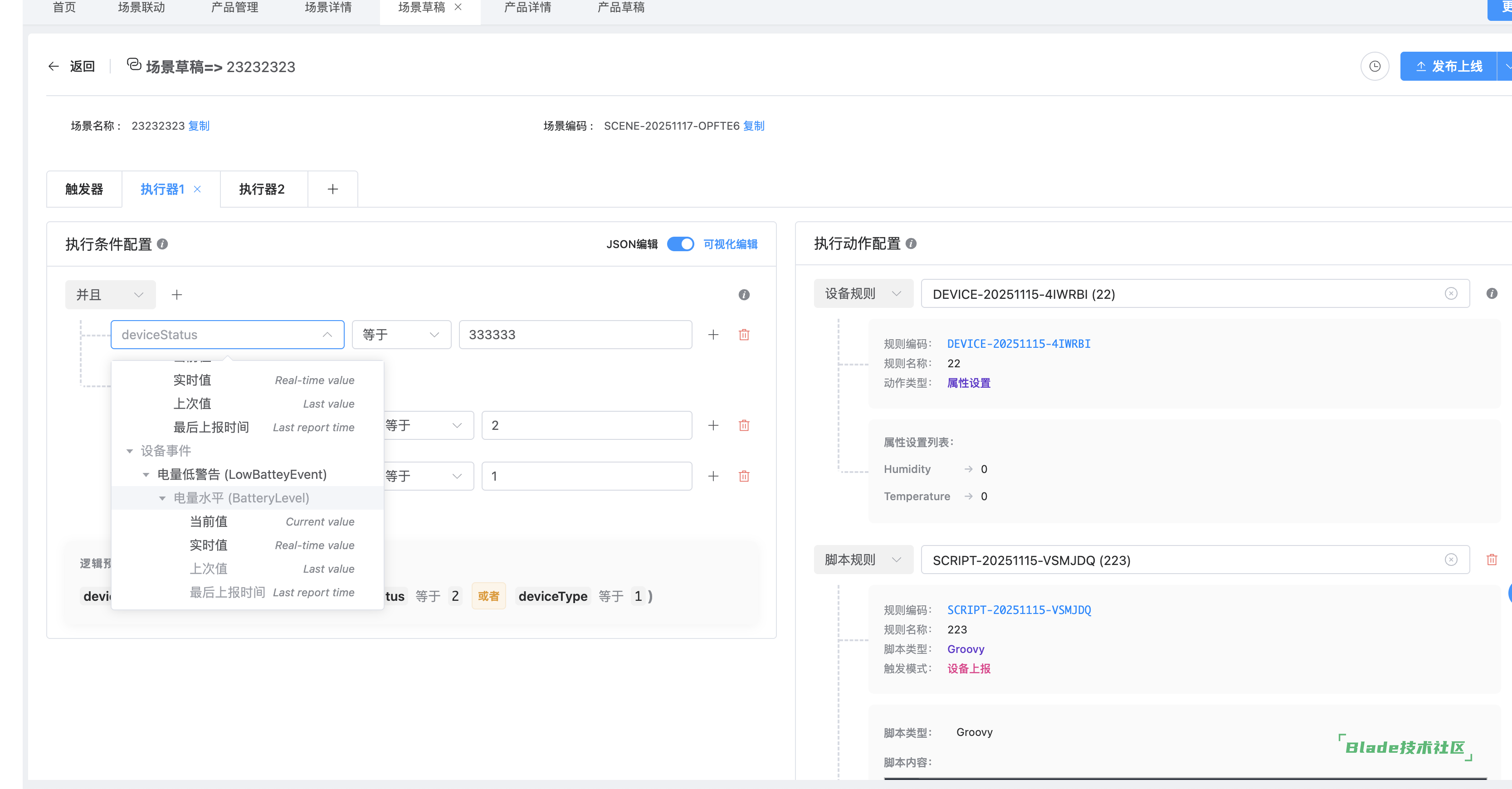Delete the 333333 condition row

point(744,335)
